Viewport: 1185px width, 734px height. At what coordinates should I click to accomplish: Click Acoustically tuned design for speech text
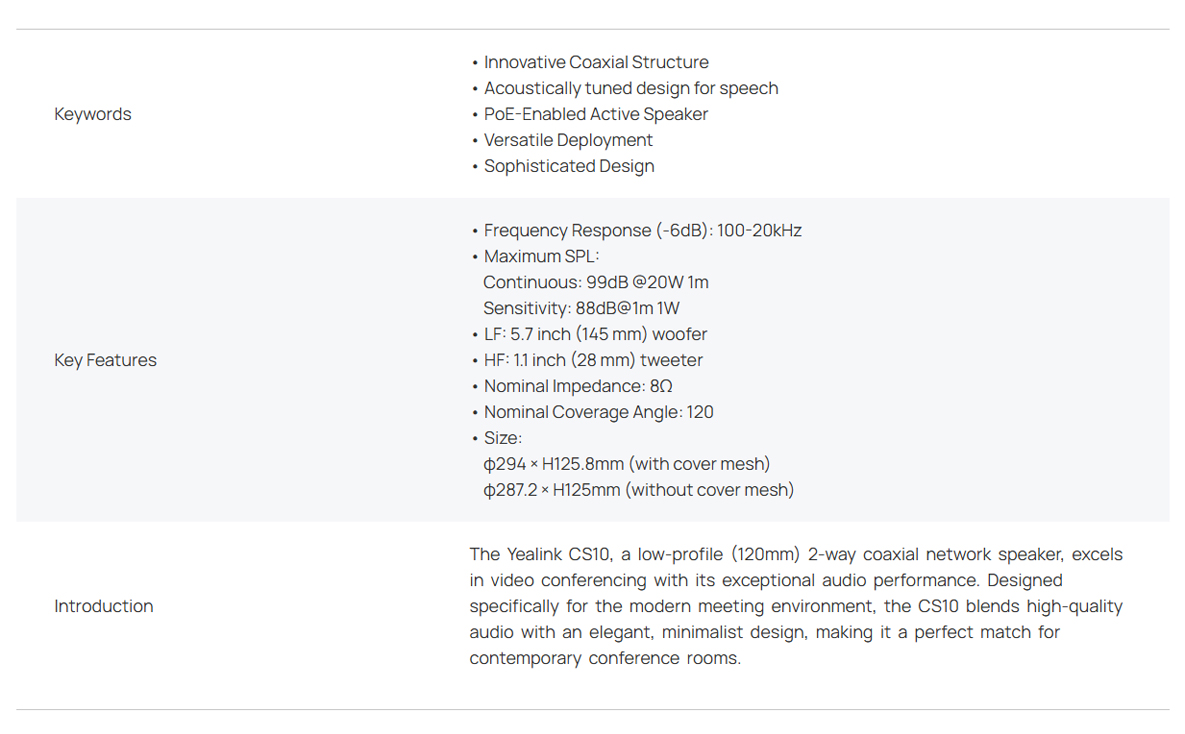[x=630, y=88]
